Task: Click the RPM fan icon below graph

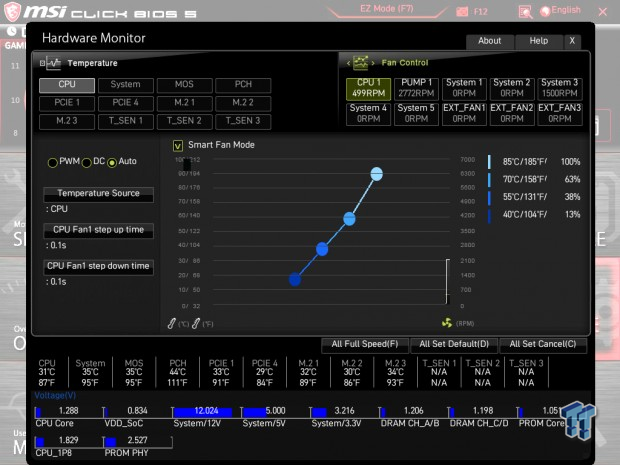Action: pos(447,323)
